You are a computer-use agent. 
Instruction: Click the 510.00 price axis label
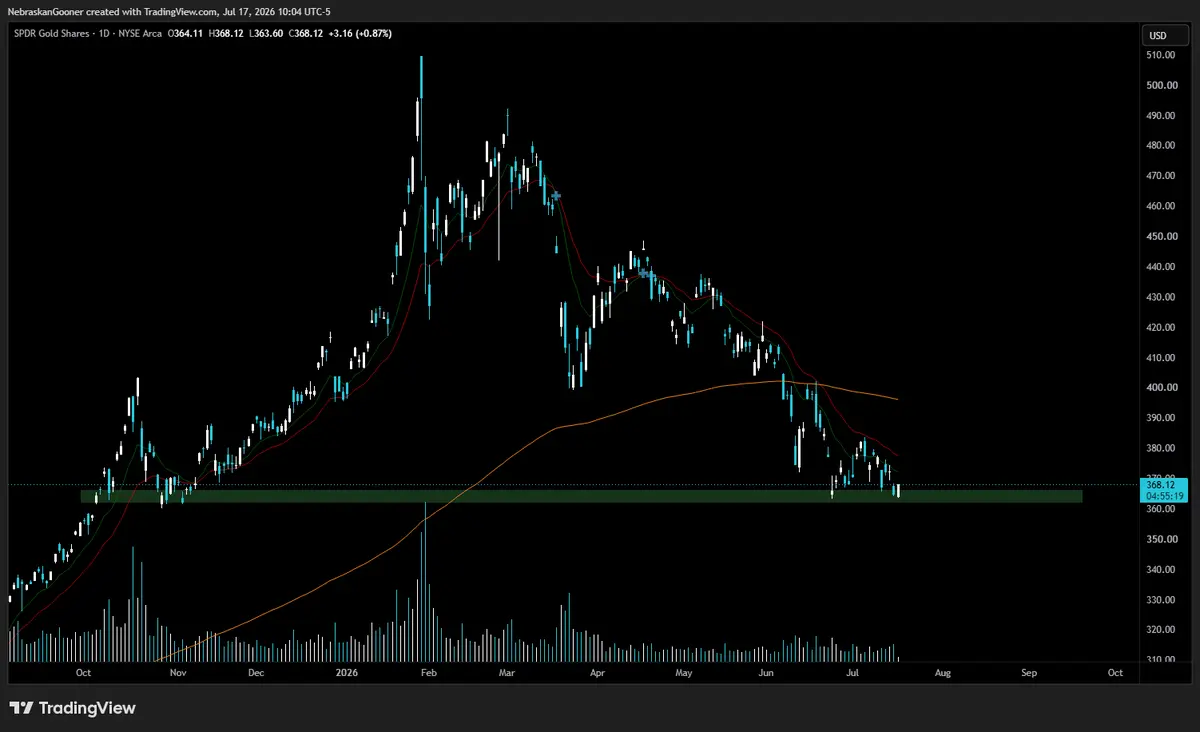(1159, 56)
